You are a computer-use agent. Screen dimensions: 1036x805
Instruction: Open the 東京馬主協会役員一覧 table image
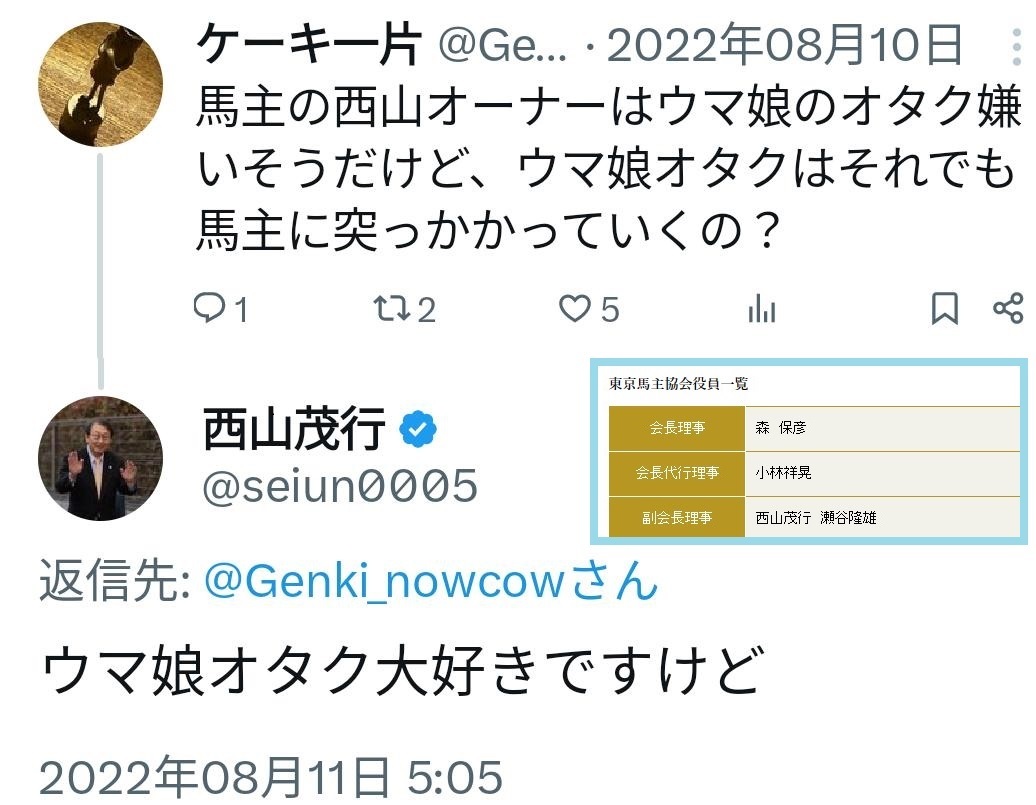tap(810, 452)
